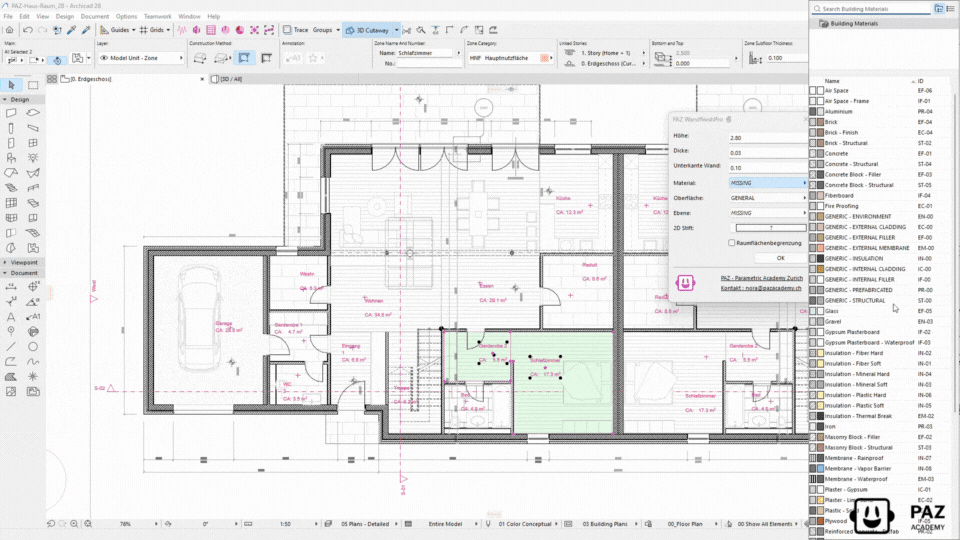Open the Material dropdown showing MISSING
This screenshot has width=960, height=540.
[x=768, y=183]
